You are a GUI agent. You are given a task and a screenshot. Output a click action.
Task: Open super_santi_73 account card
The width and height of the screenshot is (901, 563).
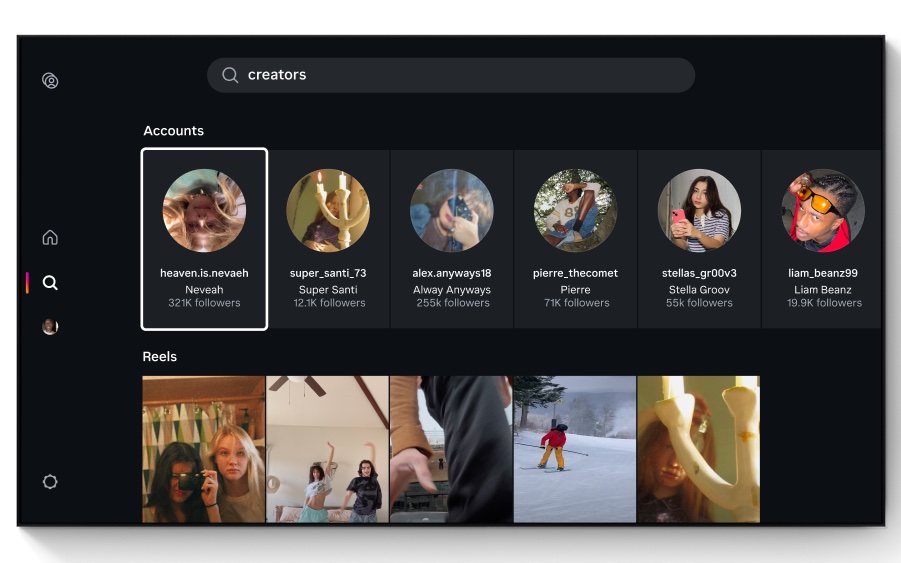pos(328,239)
